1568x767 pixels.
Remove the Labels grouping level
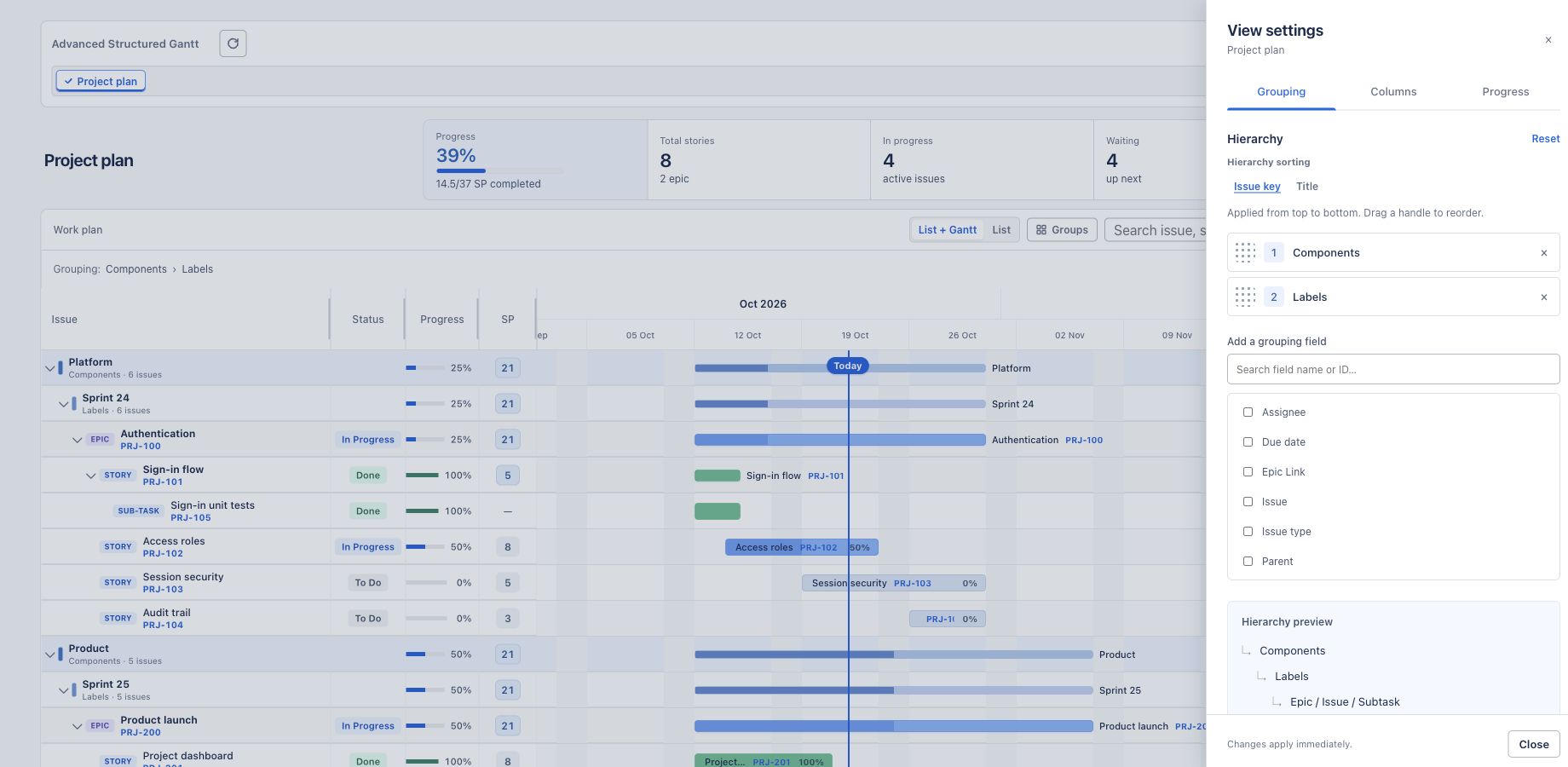1543,297
